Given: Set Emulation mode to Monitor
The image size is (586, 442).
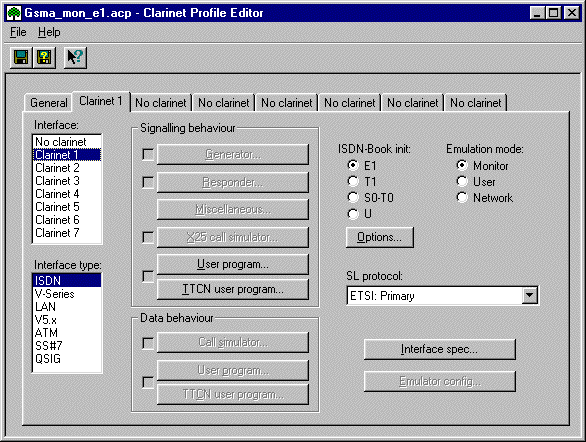Looking at the screenshot, I should tap(462, 165).
